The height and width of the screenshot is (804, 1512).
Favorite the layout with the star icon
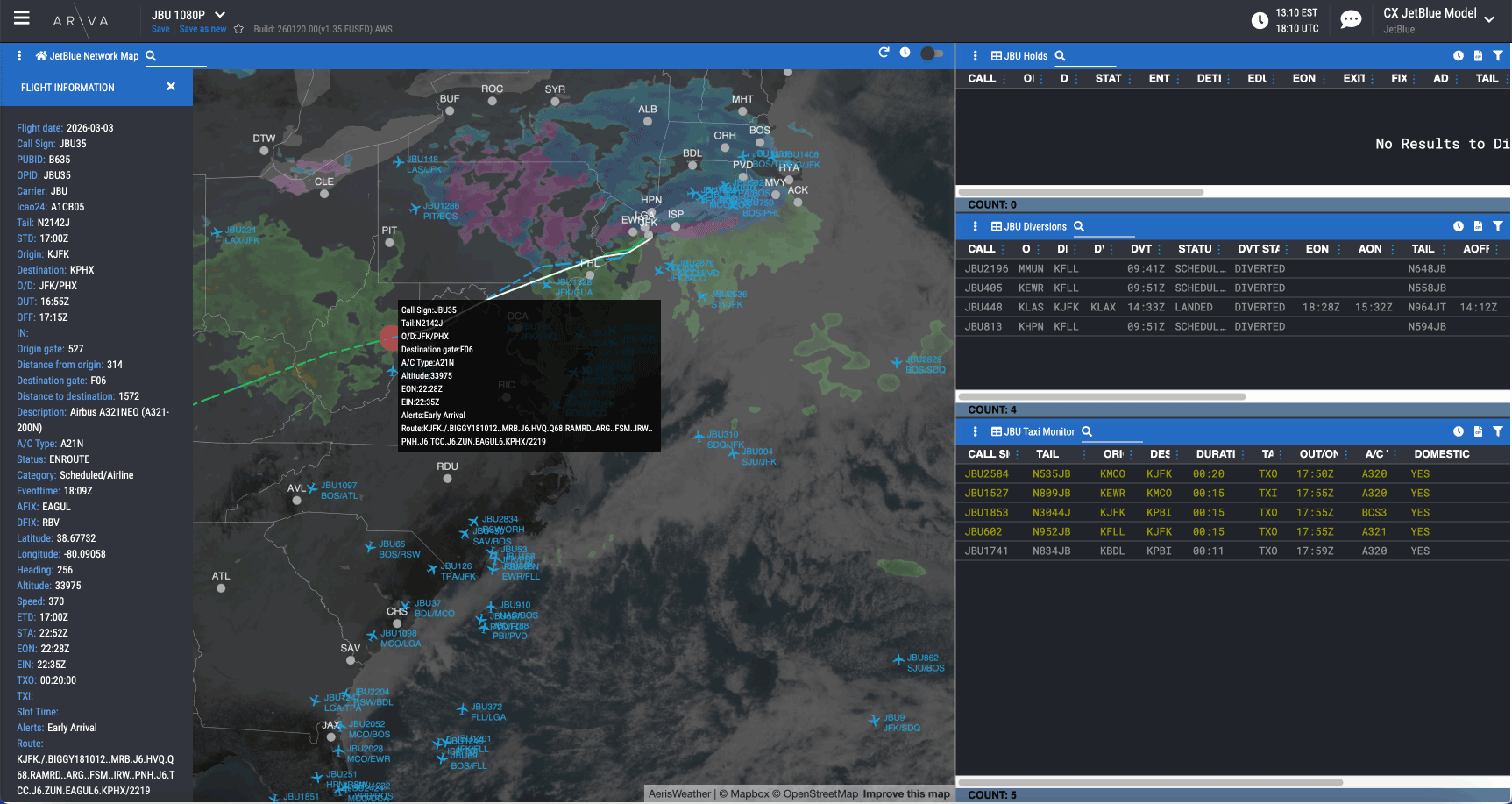click(x=238, y=29)
